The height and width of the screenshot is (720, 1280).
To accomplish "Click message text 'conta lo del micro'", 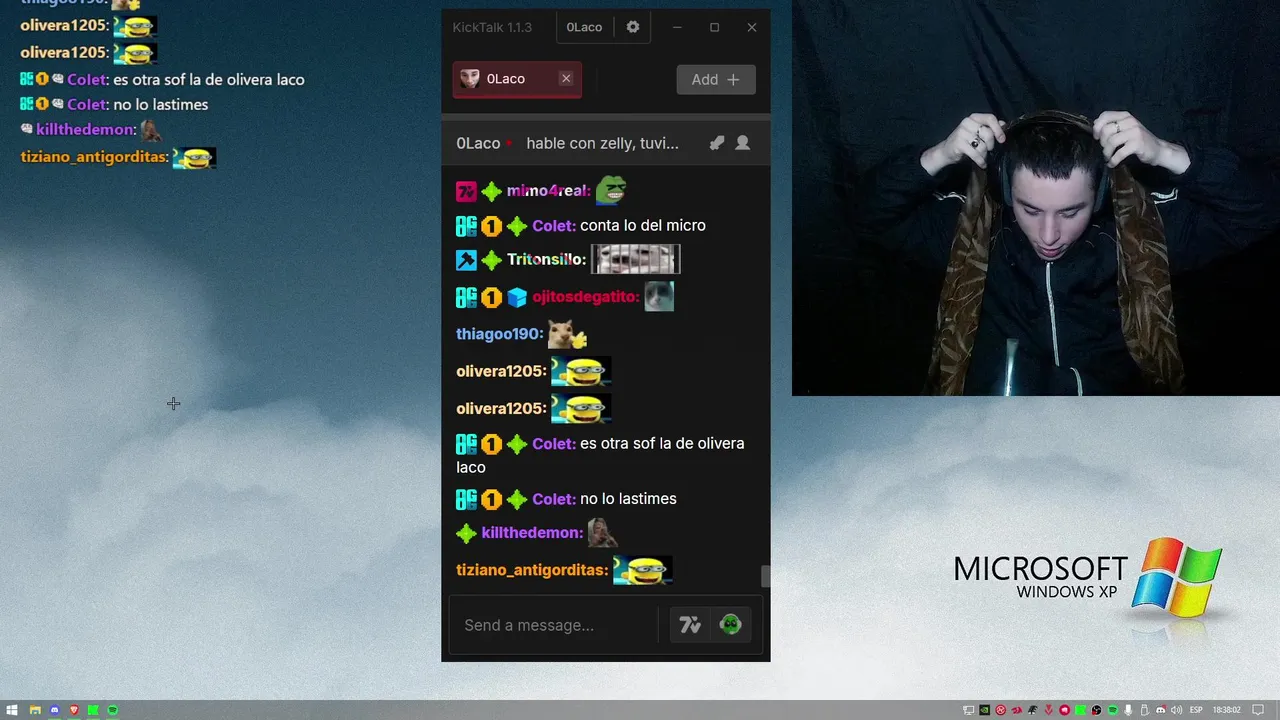I will (643, 226).
